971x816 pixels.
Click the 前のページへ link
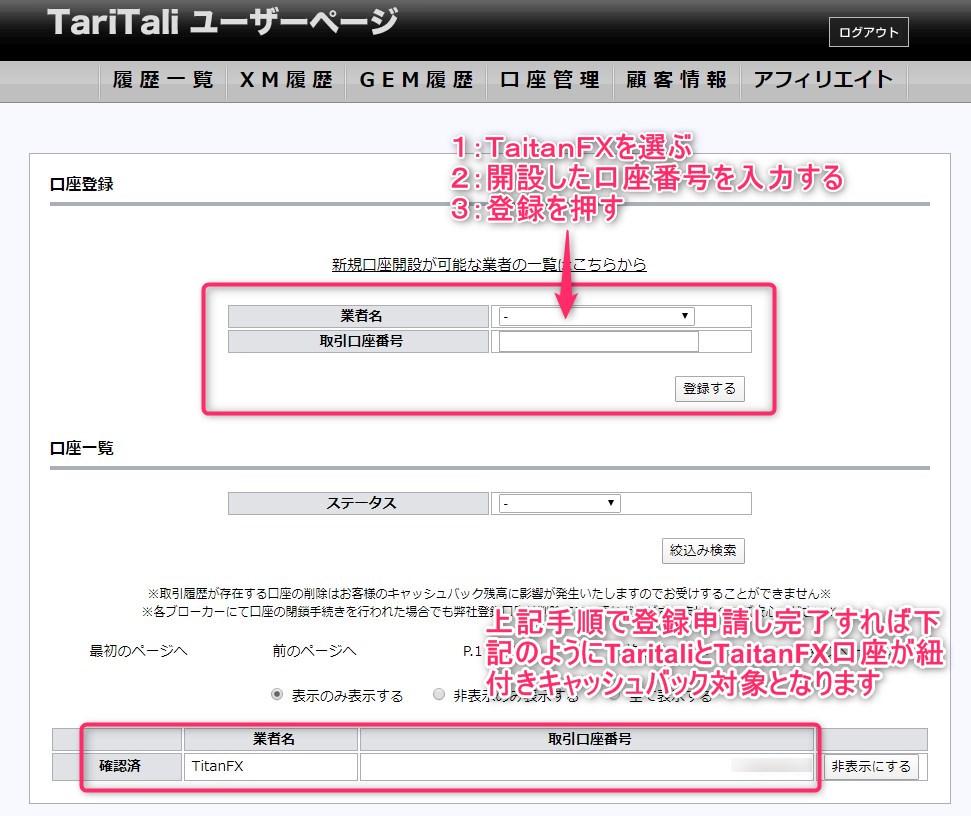point(314,651)
